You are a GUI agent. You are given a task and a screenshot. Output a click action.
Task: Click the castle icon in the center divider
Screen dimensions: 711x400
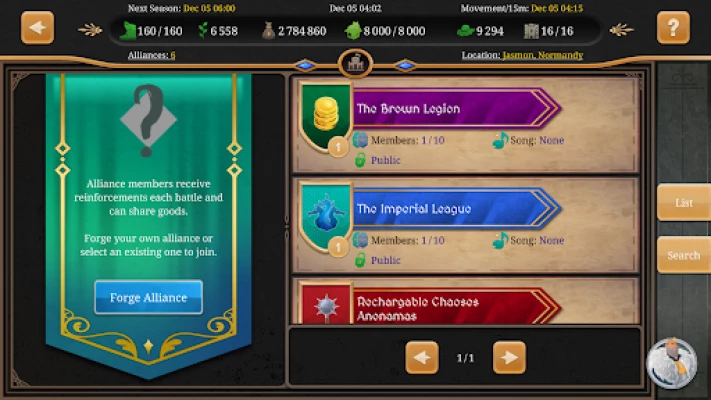pos(356,63)
